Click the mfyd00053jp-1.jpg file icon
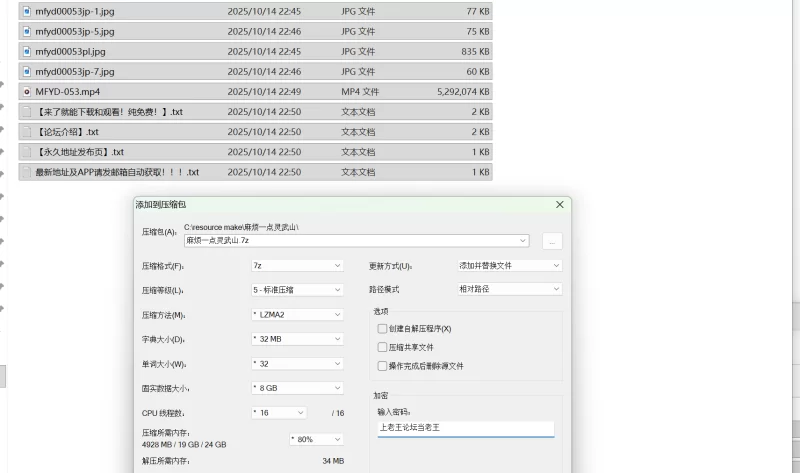Image resolution: width=800 pixels, height=473 pixels. pos(27,11)
